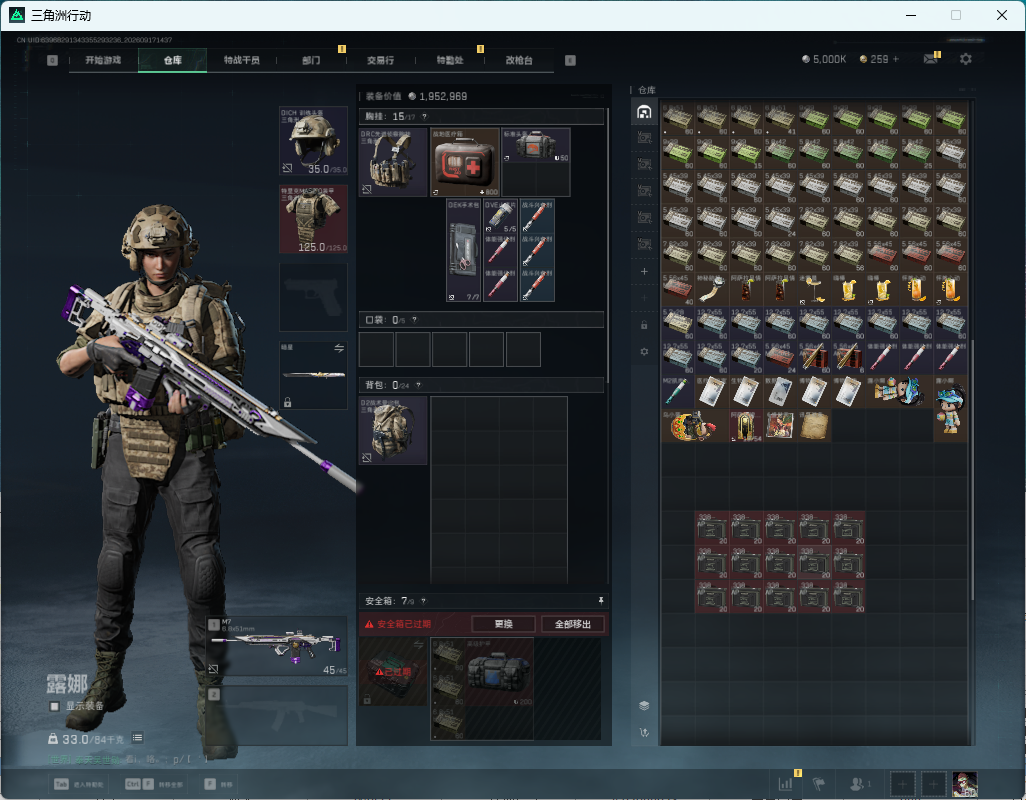Add a new storage box via the top plus
This screenshot has height=800, width=1026.
[x=644, y=271]
